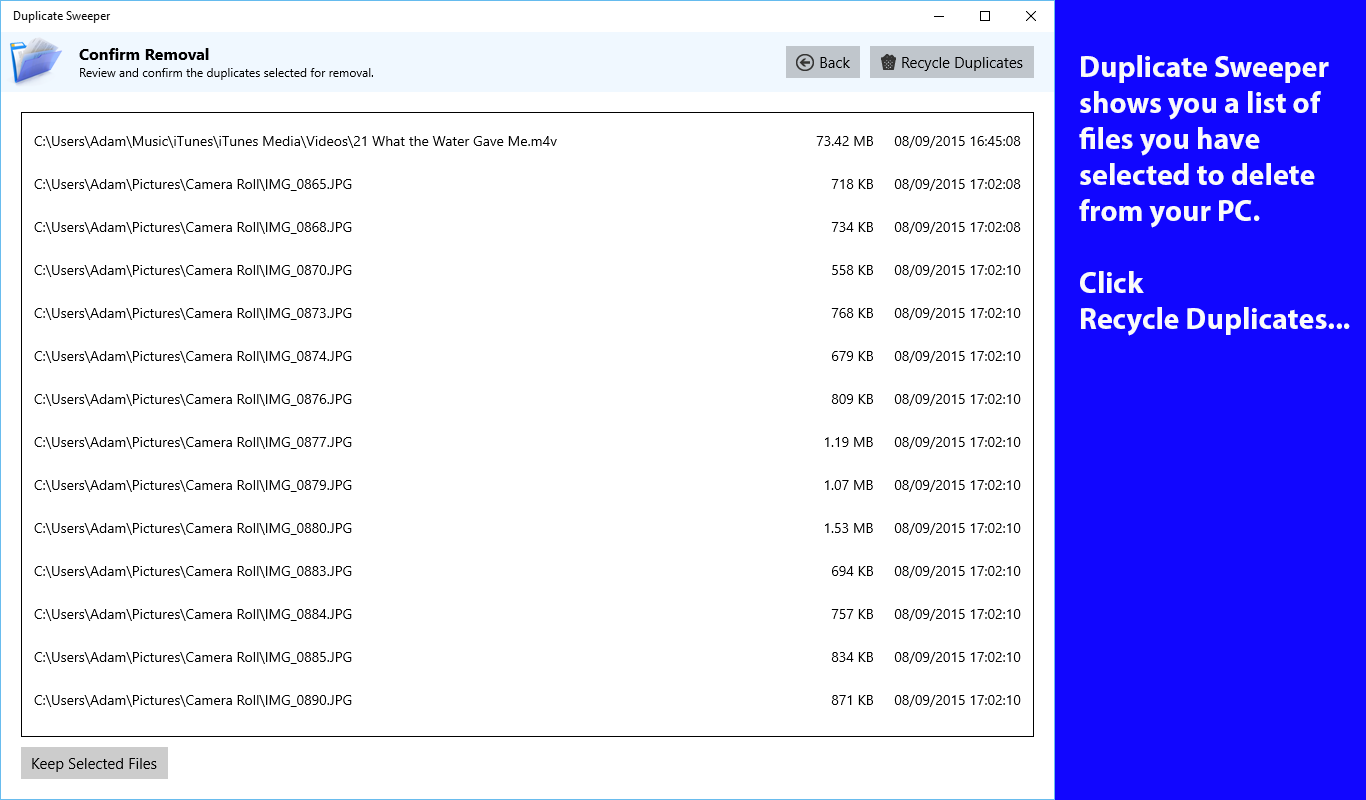Click the 734 KB size value
The width and height of the screenshot is (1366, 800).
pos(852,228)
